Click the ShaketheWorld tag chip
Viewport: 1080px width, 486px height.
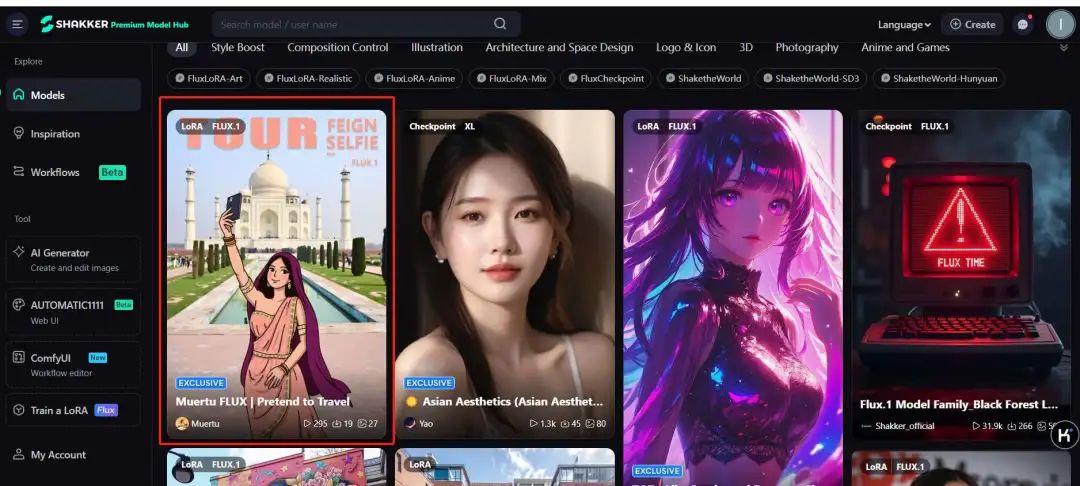[x=703, y=78]
